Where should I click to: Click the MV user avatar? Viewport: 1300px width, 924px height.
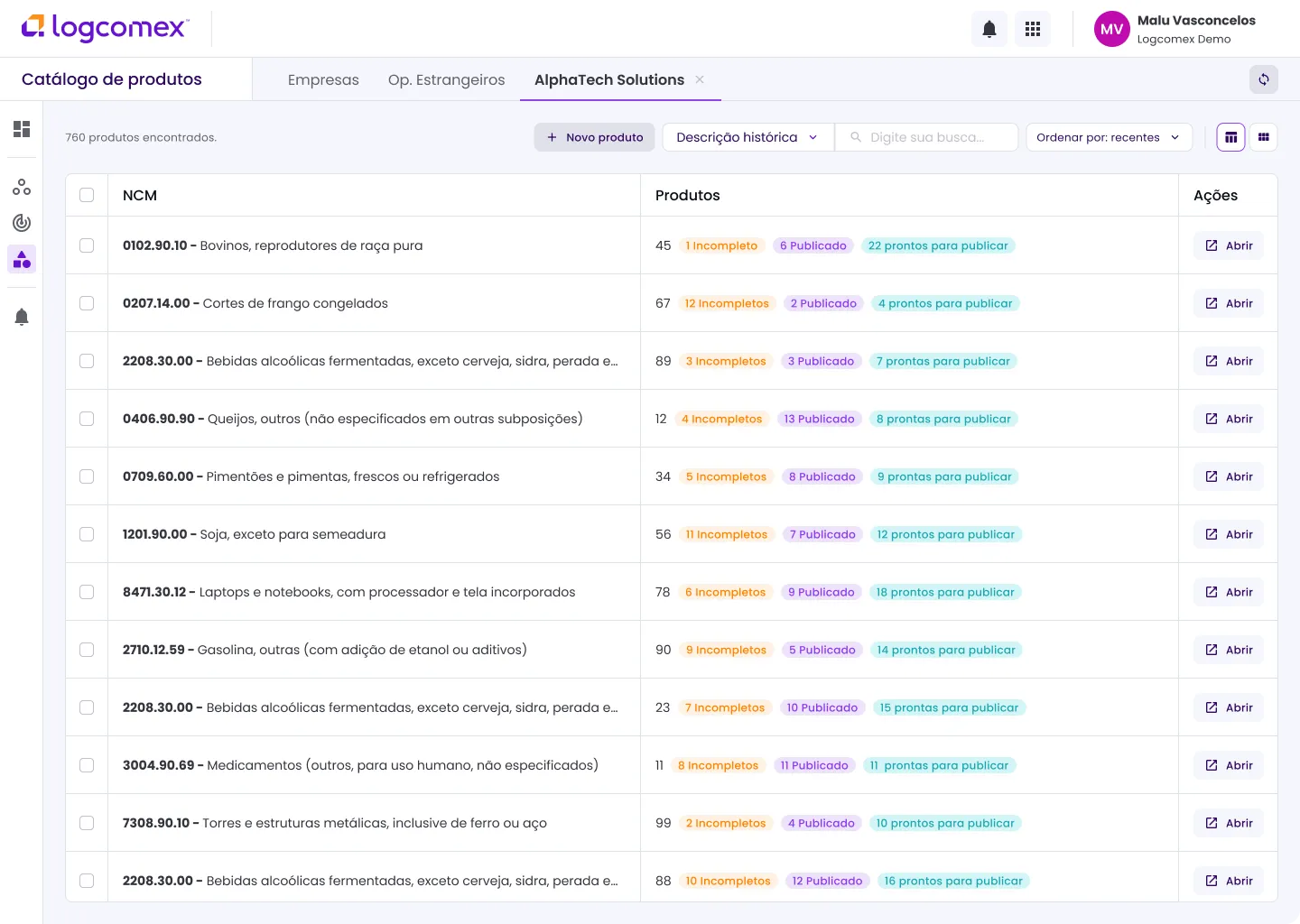point(1112,29)
